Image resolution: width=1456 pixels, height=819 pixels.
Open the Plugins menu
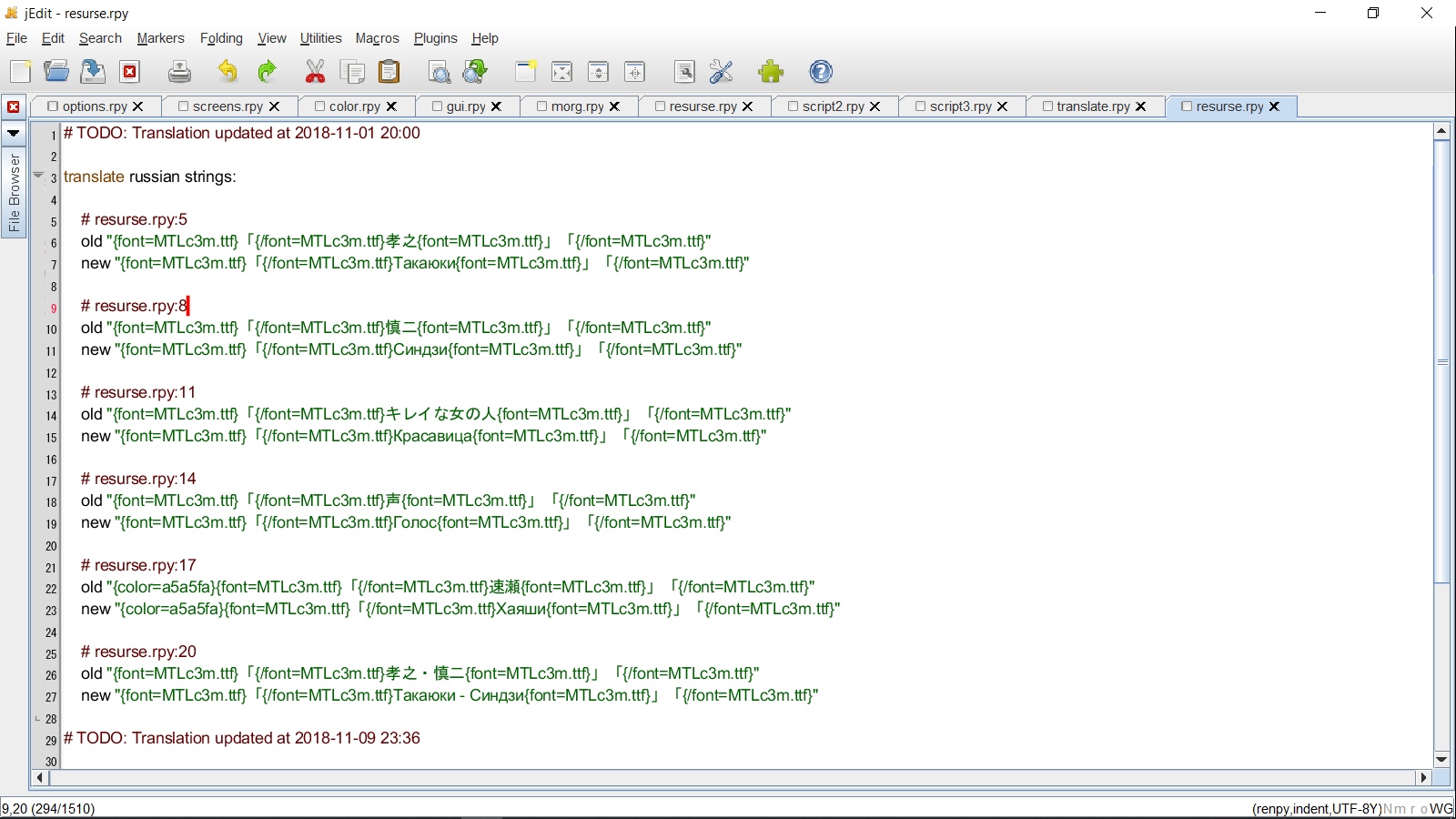coord(435,38)
